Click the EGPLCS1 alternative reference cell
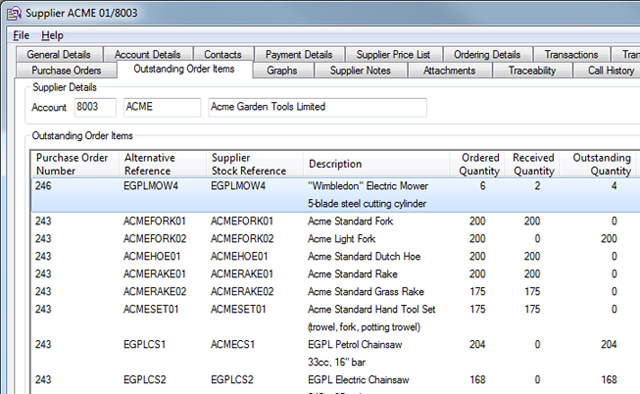This screenshot has width=640, height=394. (x=144, y=345)
